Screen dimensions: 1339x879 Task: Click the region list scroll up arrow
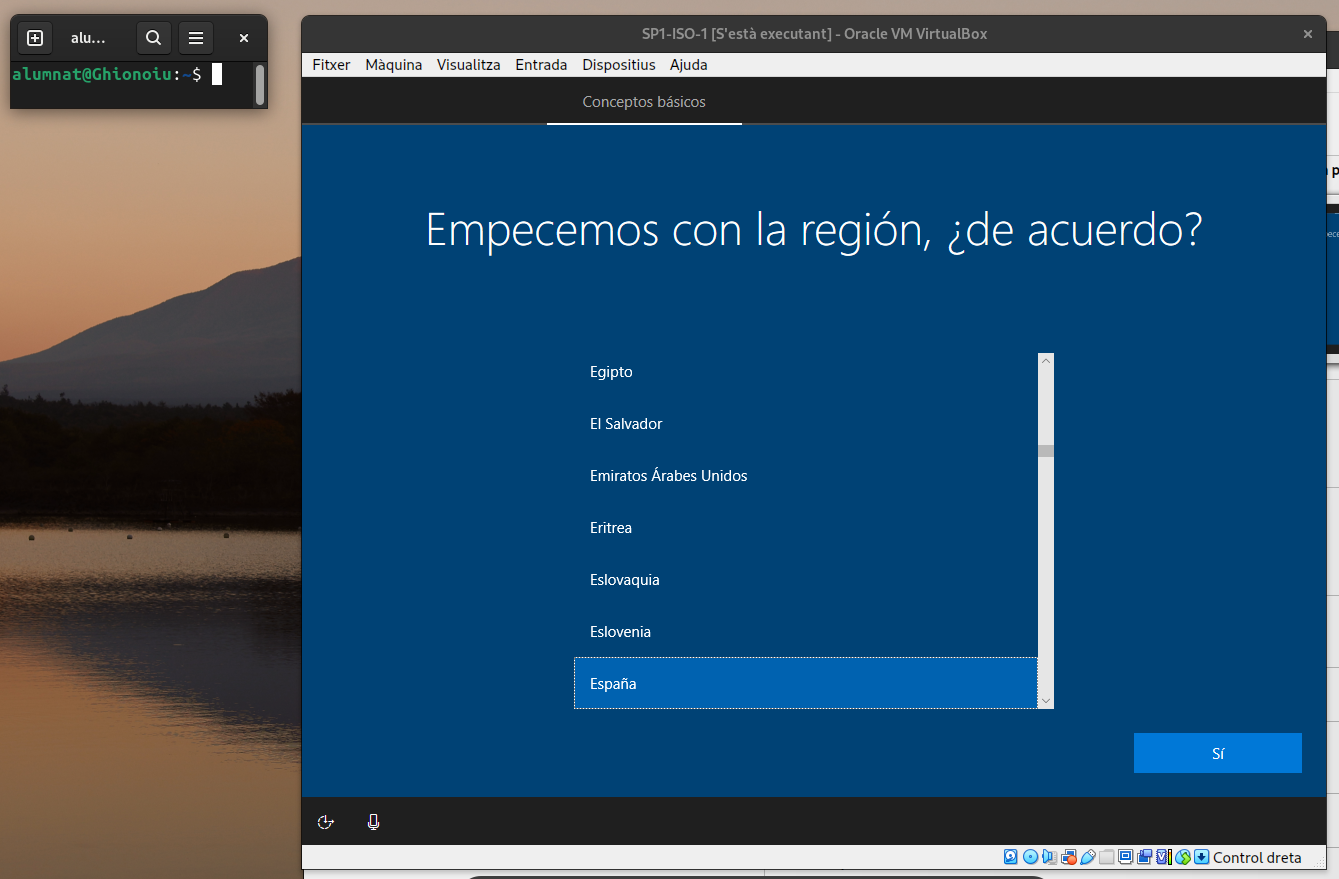point(1046,361)
